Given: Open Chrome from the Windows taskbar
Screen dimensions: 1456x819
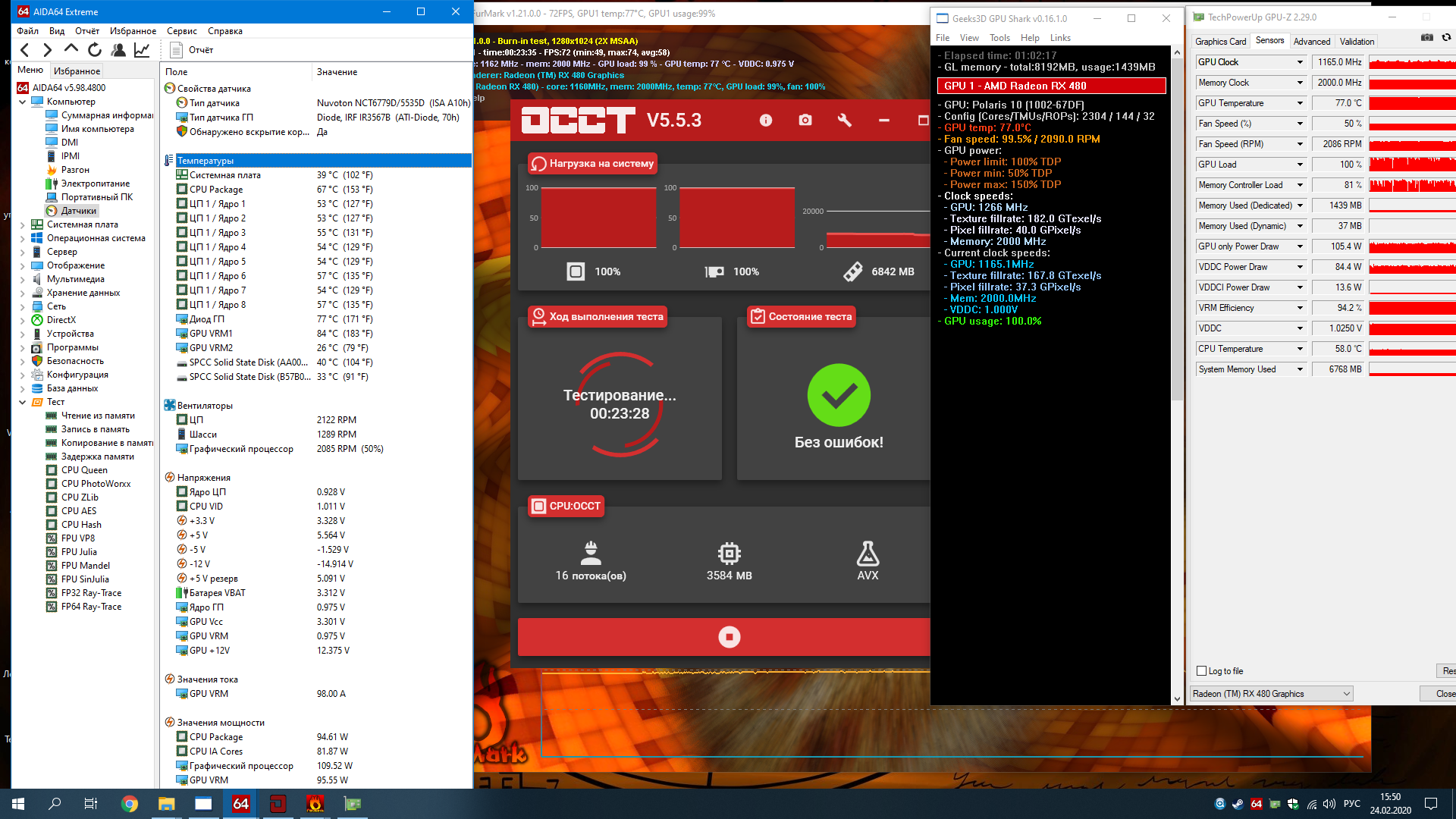Looking at the screenshot, I should click(130, 804).
